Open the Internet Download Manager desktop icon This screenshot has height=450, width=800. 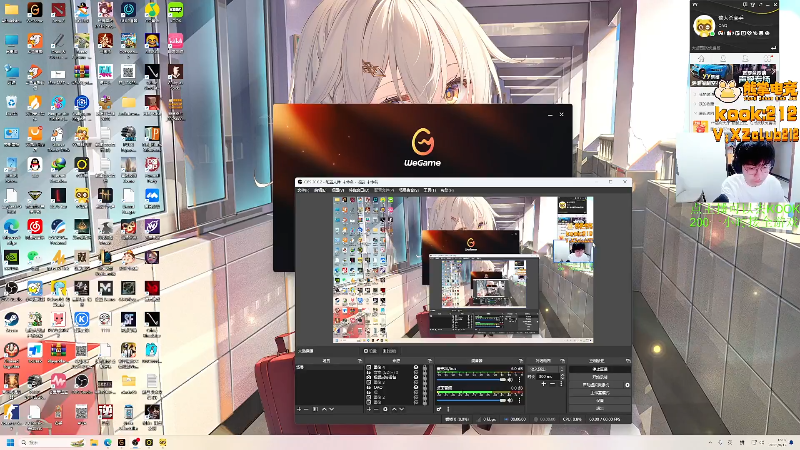[x=58, y=165]
